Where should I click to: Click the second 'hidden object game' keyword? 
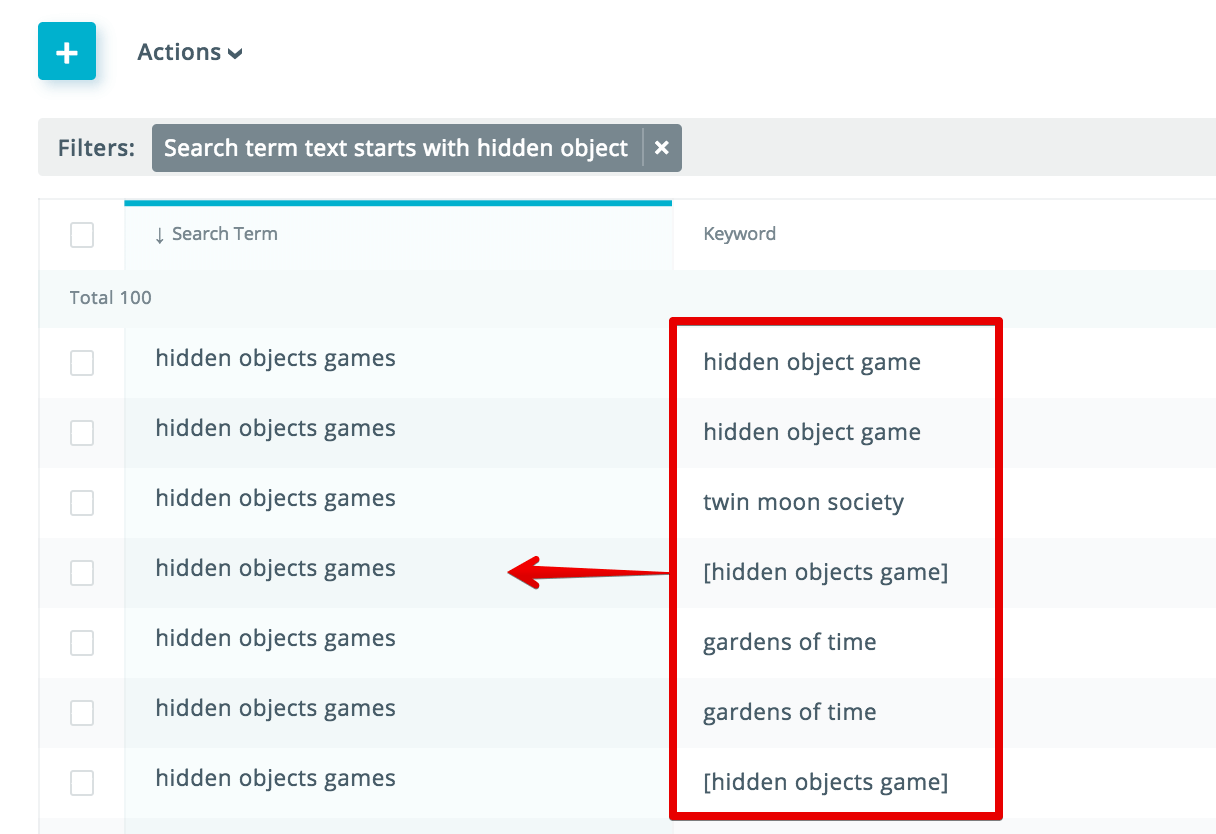pos(811,432)
